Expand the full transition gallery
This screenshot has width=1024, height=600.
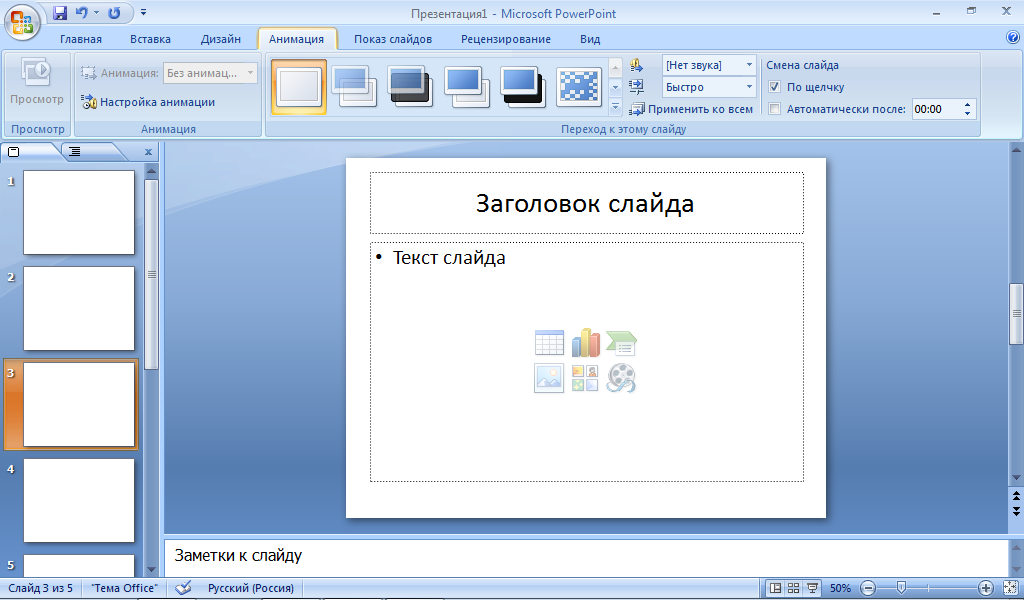click(615, 106)
